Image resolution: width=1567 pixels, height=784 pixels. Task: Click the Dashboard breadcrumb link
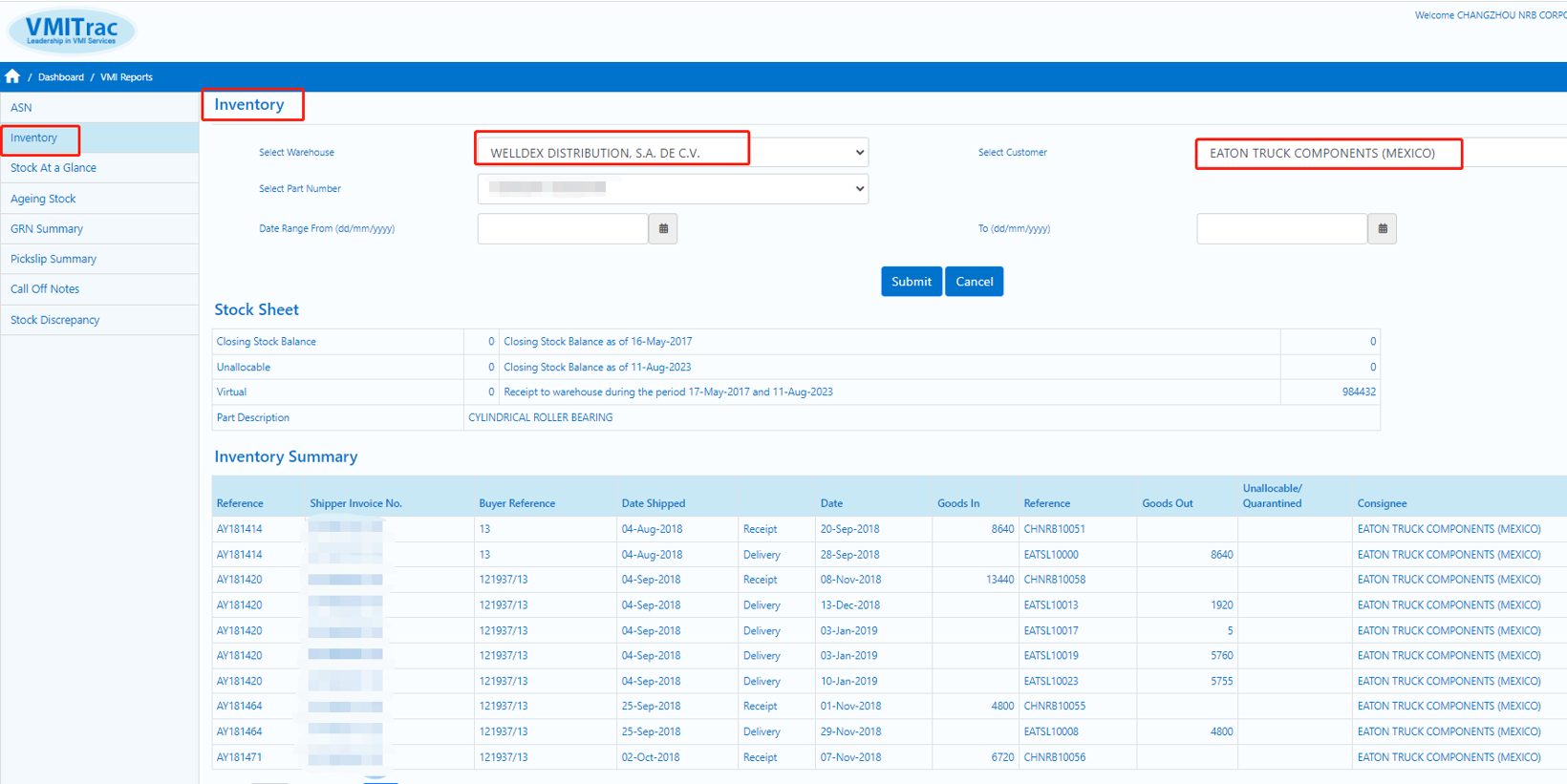[60, 77]
